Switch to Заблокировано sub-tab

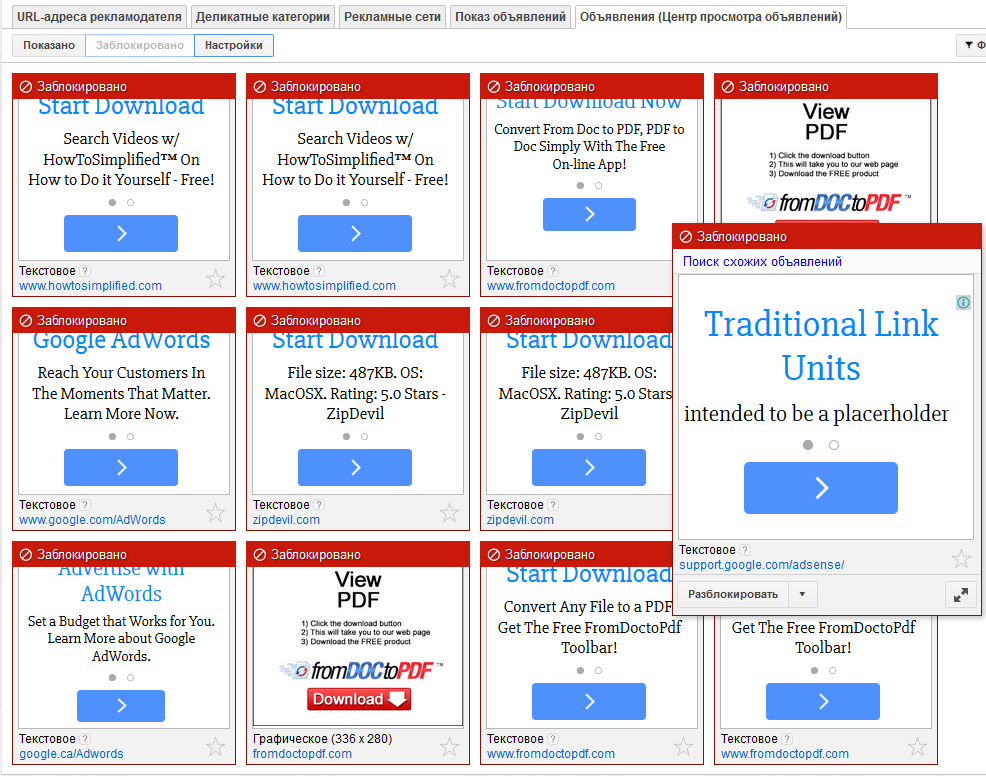coord(140,45)
